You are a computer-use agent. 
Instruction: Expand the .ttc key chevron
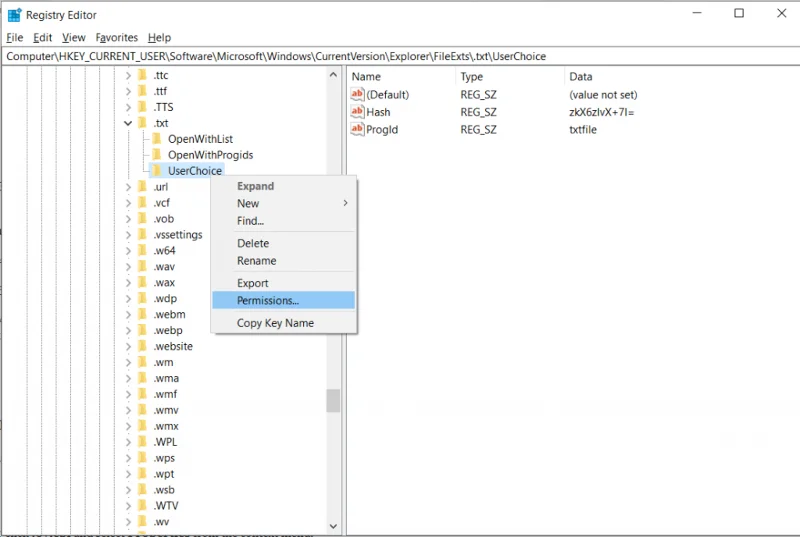(x=128, y=75)
